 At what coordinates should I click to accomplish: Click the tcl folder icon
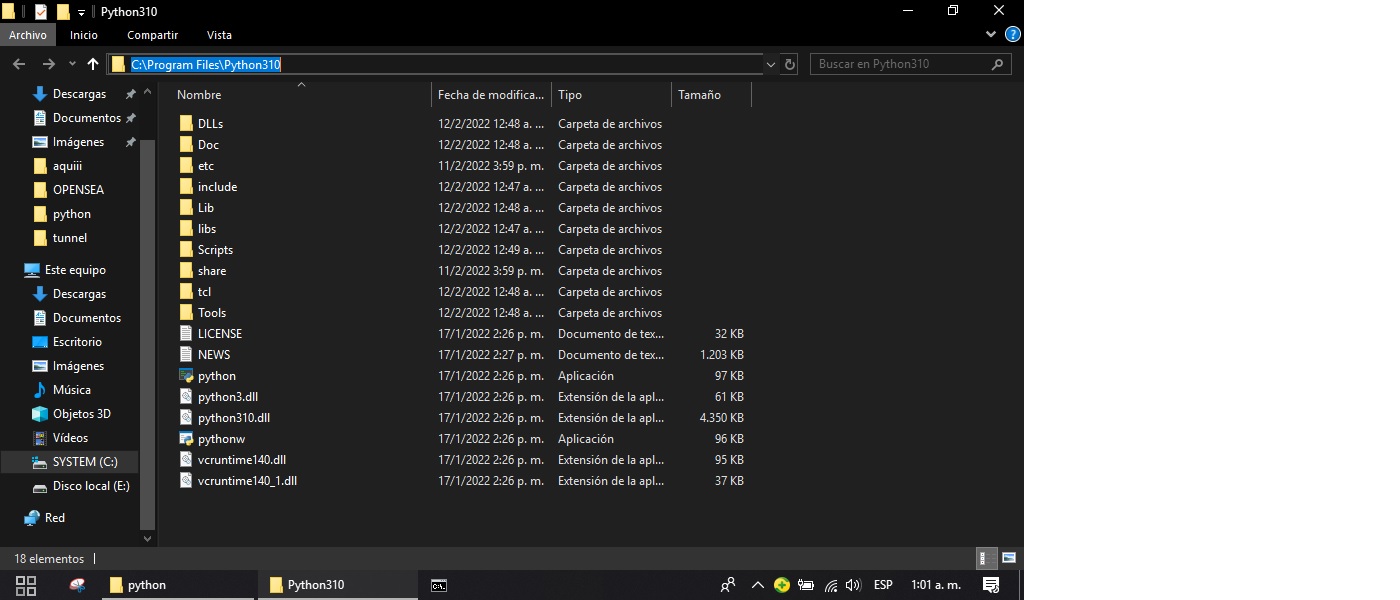186,292
